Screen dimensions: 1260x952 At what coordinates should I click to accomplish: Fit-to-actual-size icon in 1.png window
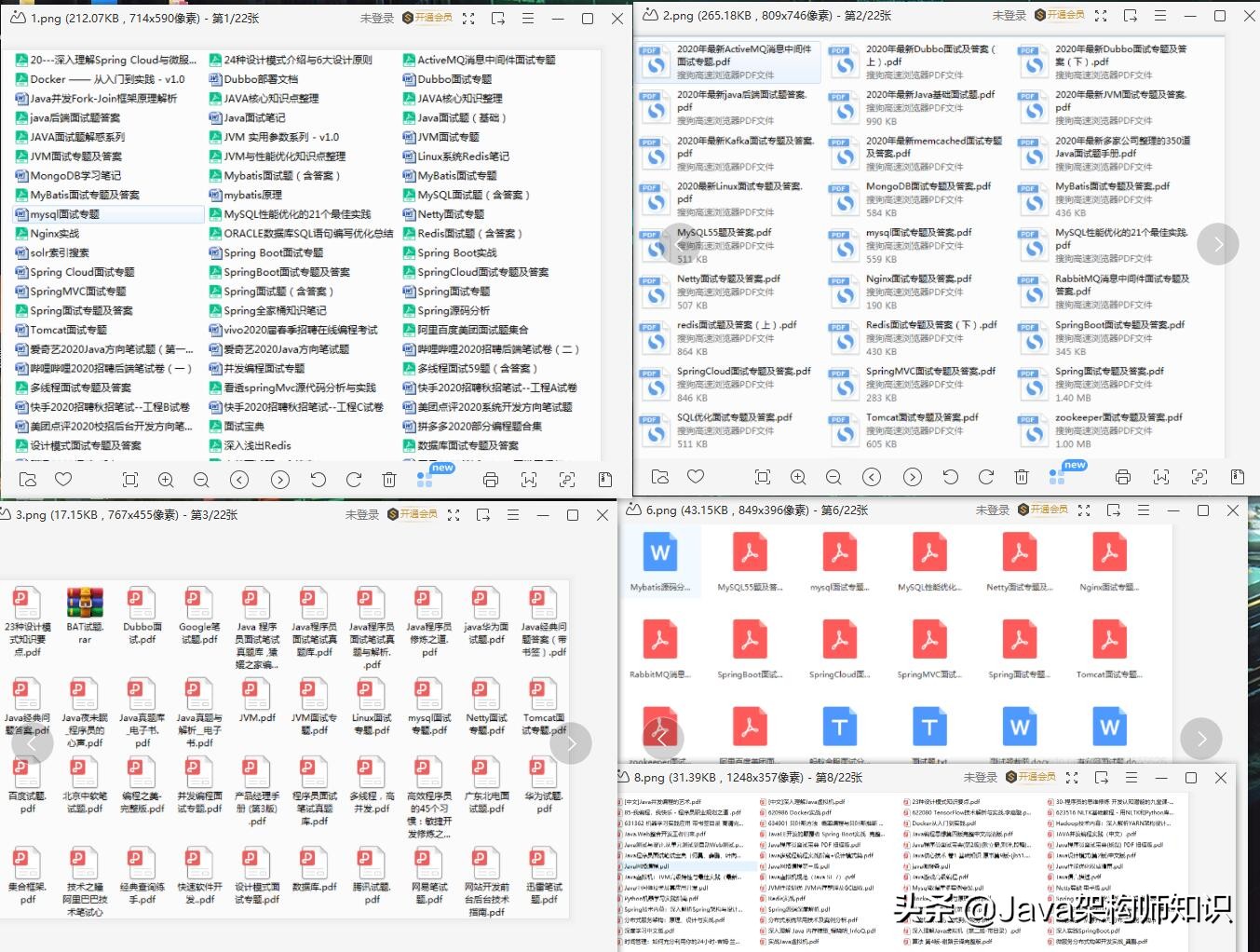coord(130,480)
